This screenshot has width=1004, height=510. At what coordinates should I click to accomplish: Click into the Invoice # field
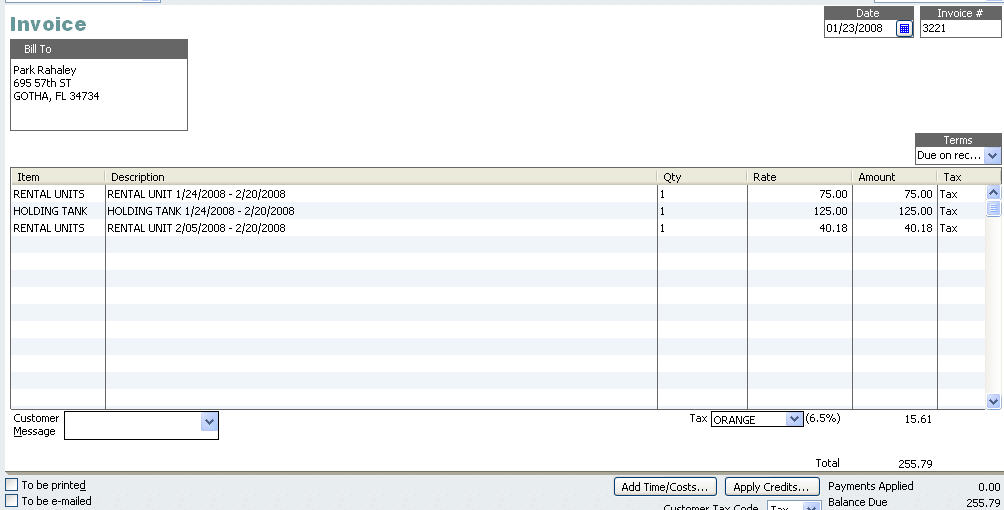coord(959,29)
